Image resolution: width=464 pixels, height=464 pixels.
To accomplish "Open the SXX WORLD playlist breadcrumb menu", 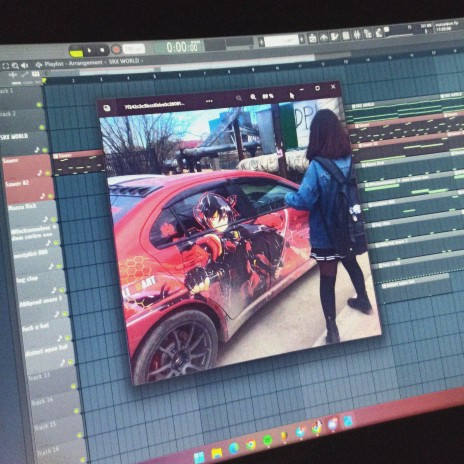I will coord(124,61).
